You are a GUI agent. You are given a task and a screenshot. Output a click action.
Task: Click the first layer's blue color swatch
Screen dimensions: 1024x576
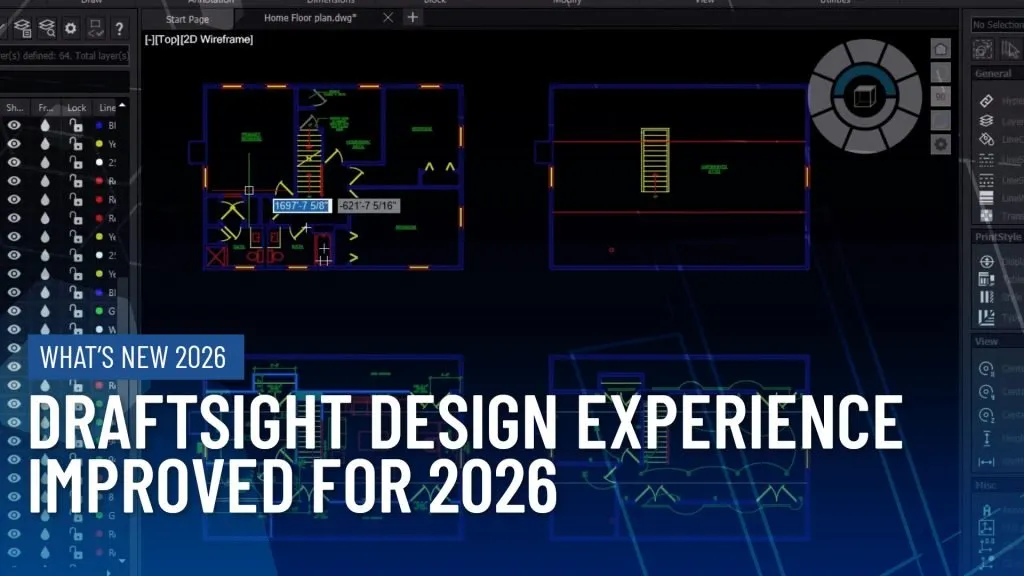(99, 125)
